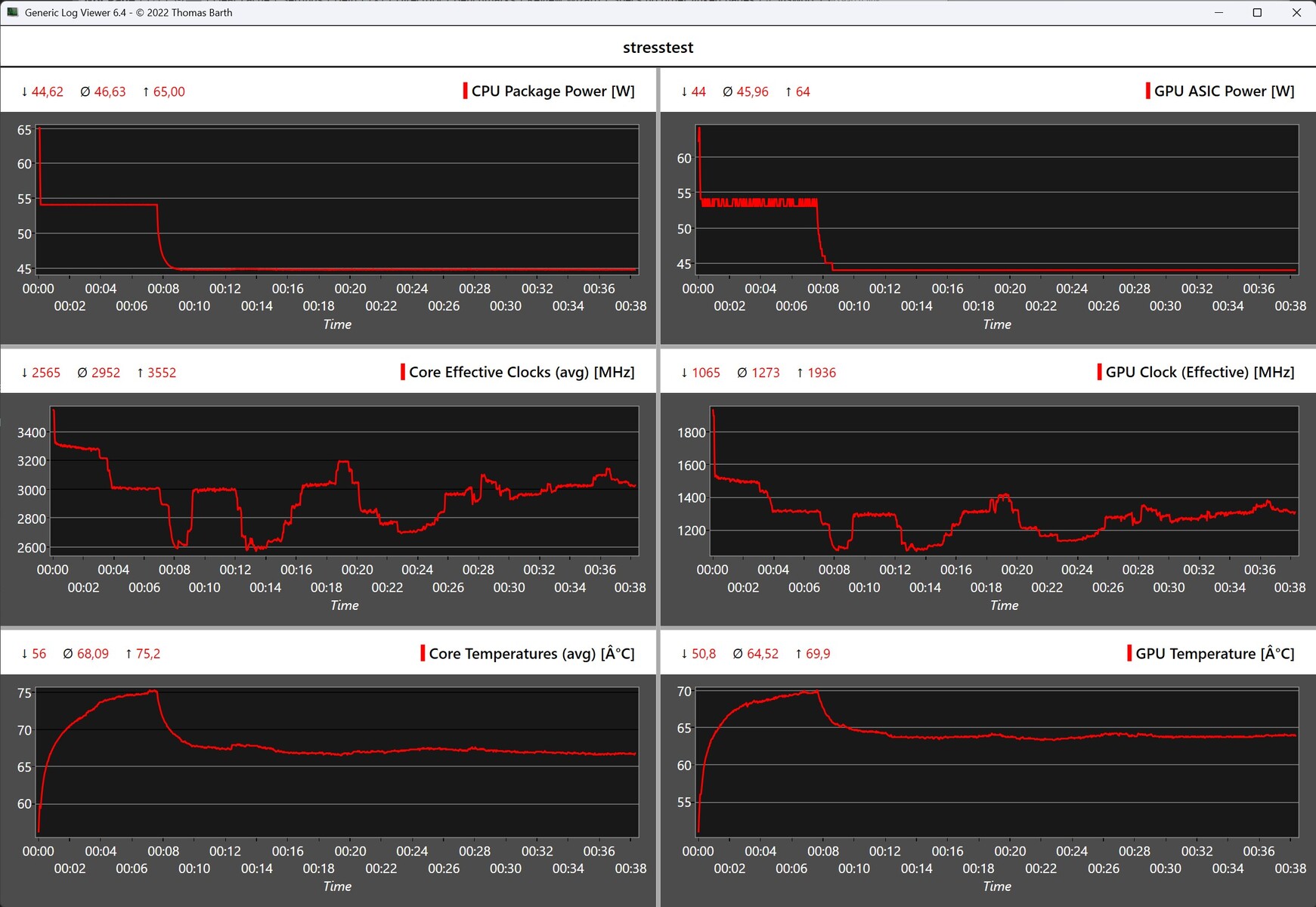Maximize the Generic Log Viewer window
Screen dimensions: 1316x907
click(1257, 12)
